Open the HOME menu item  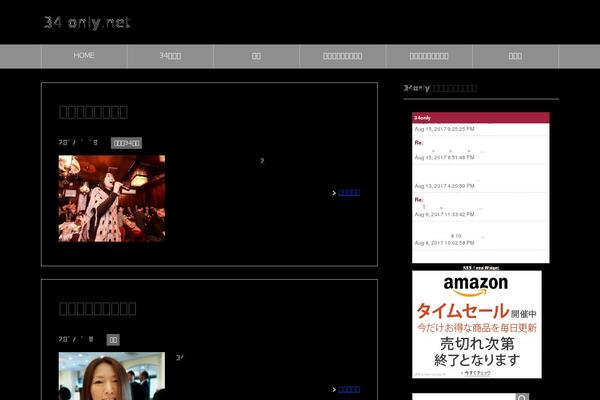click(x=84, y=56)
